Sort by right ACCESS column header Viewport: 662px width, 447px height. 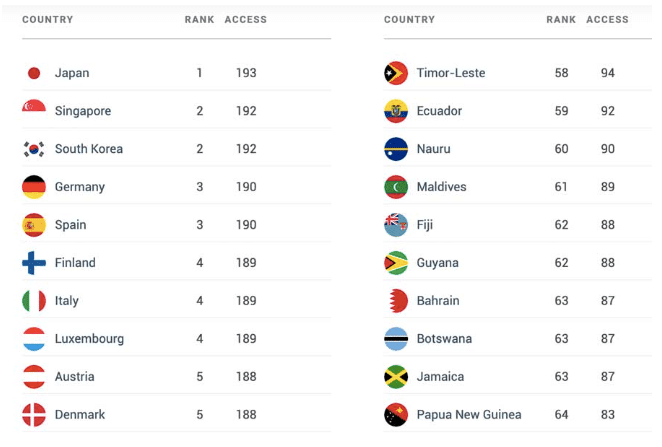607,20
